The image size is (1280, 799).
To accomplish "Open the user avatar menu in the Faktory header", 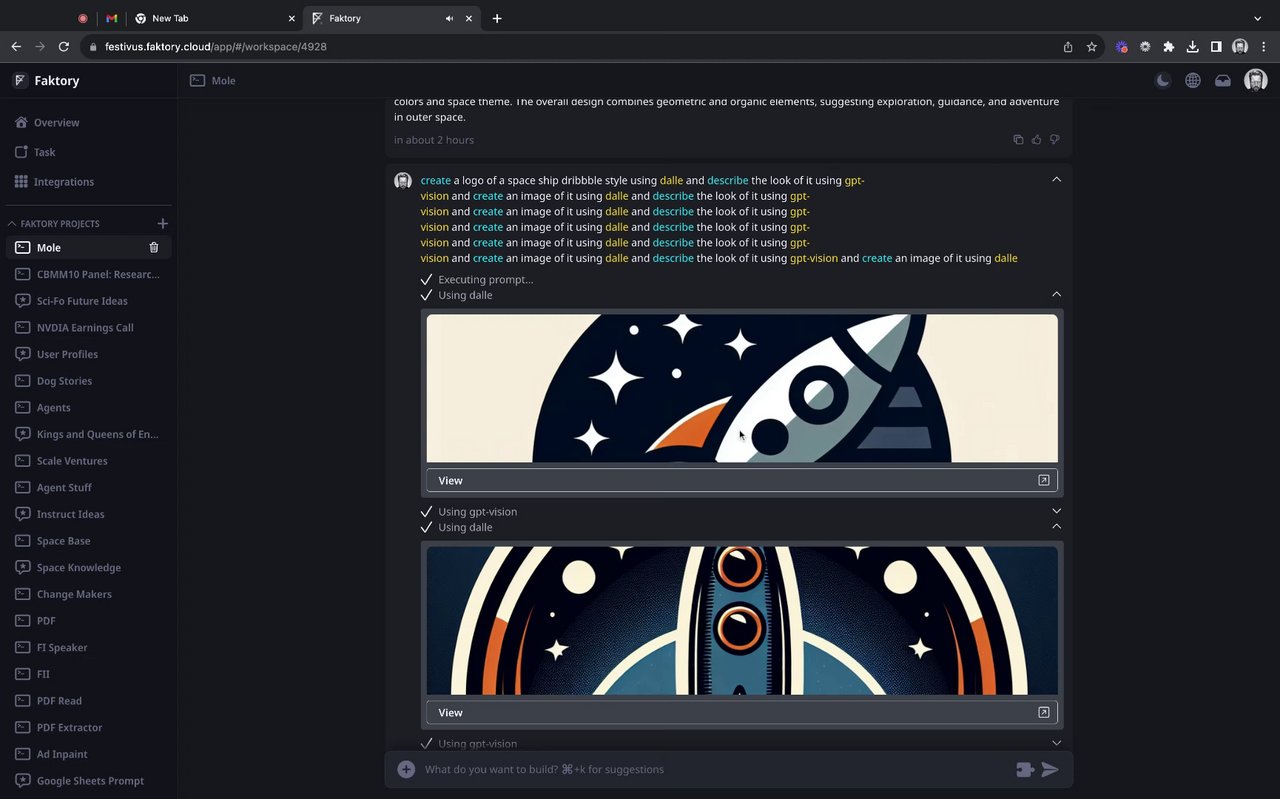I will [x=1255, y=81].
